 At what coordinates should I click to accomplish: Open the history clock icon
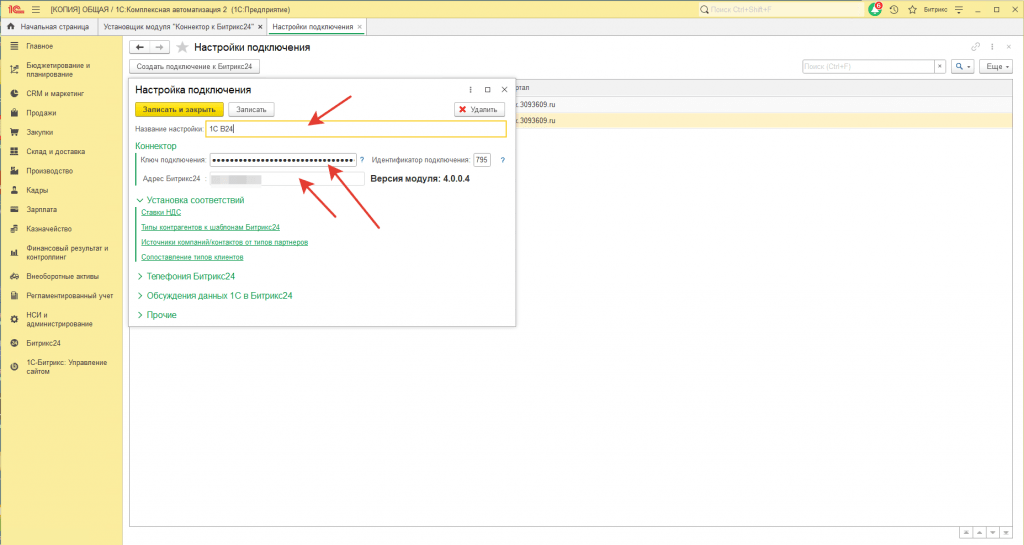tap(893, 9)
